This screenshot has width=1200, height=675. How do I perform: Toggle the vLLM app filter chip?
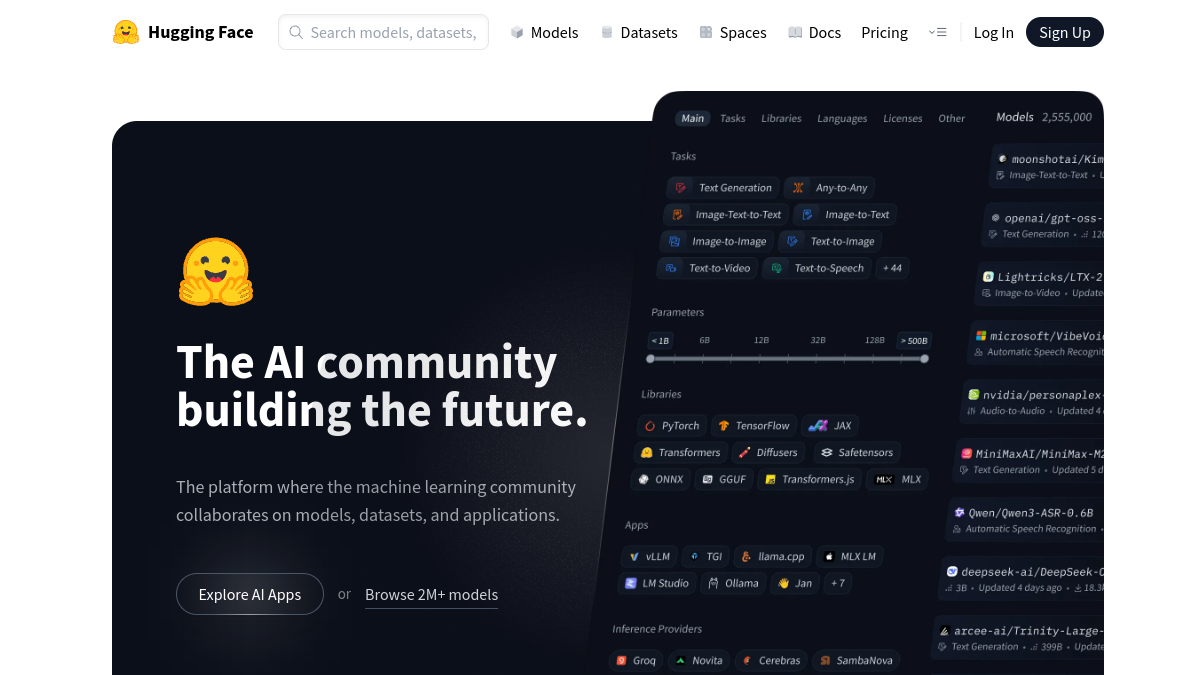650,556
